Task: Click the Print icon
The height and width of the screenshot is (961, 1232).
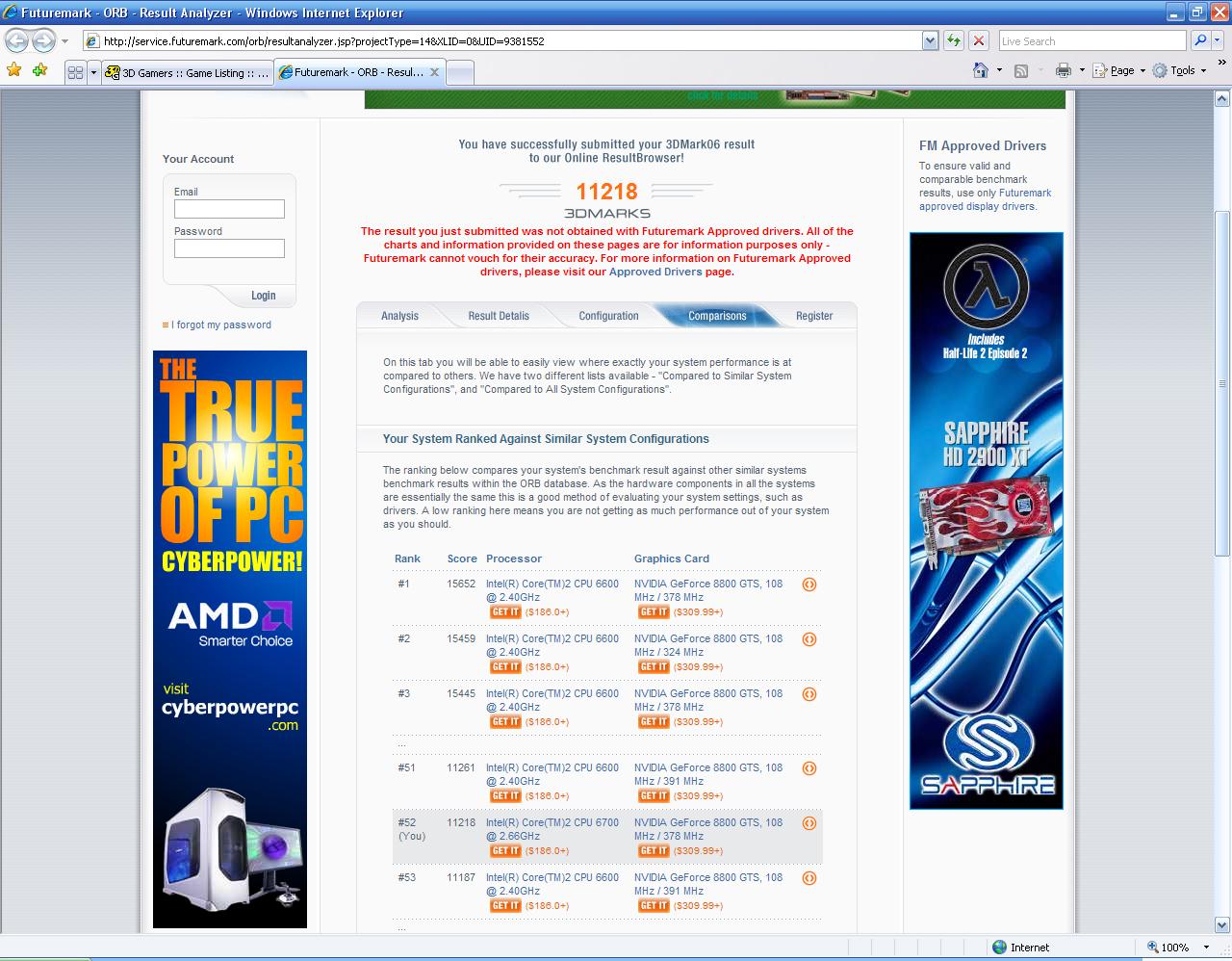Action: [x=1063, y=70]
